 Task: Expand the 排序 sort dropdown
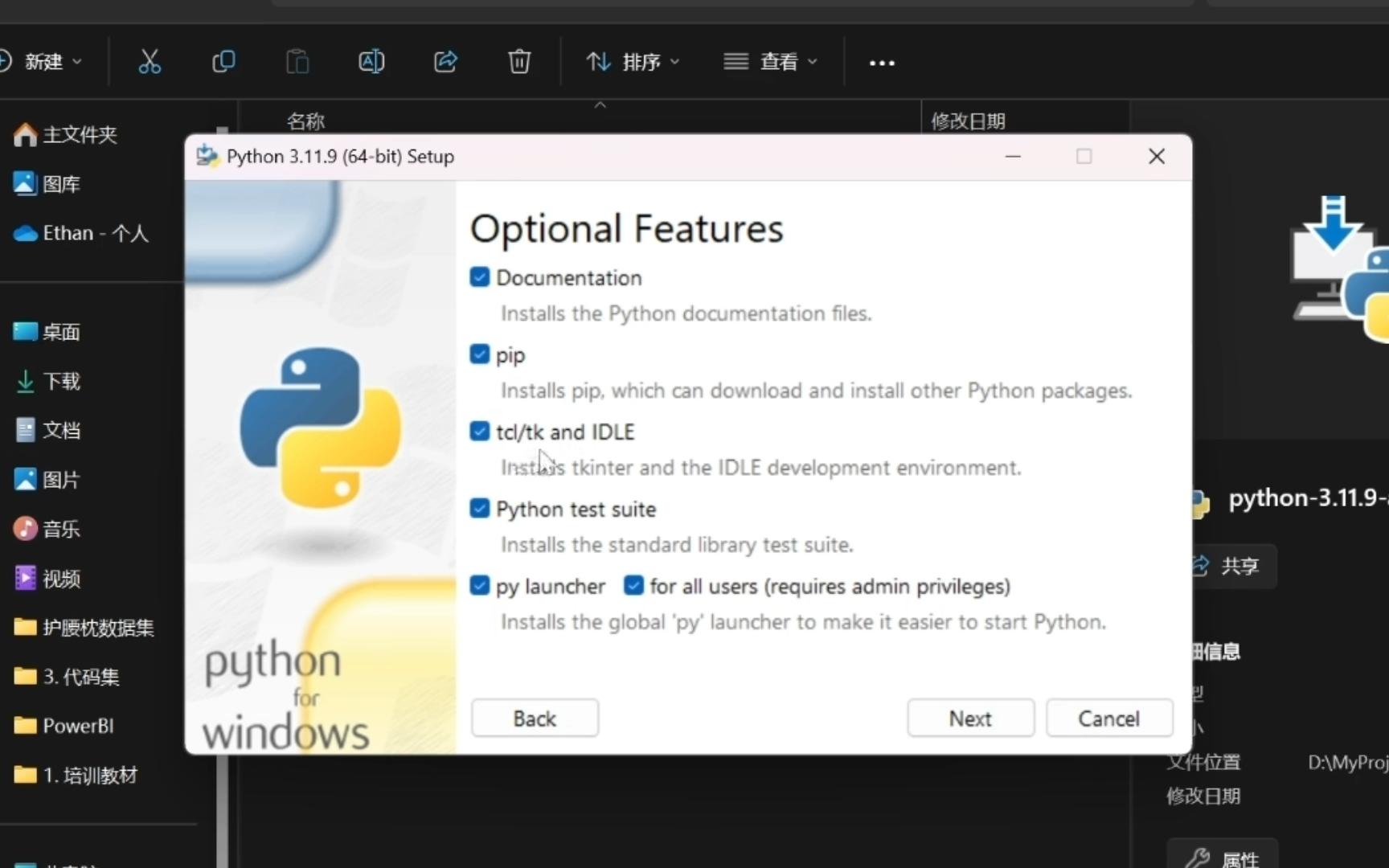click(x=633, y=62)
